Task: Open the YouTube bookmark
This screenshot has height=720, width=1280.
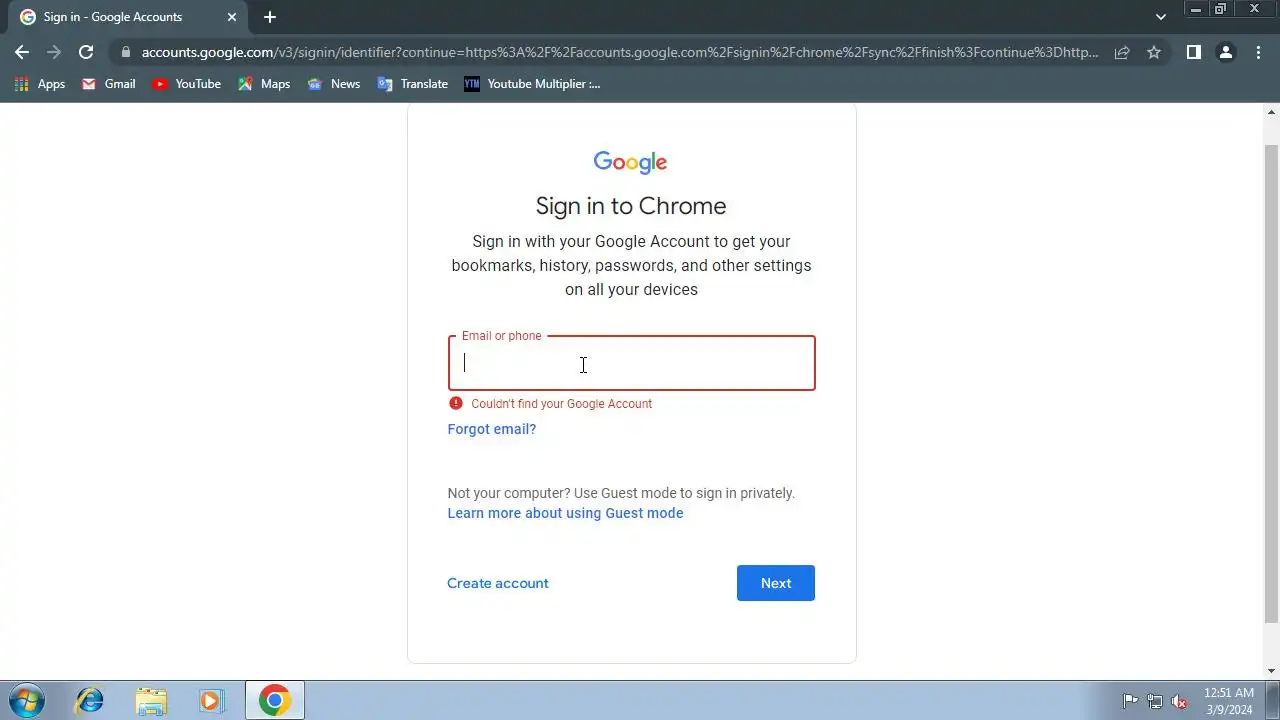Action: point(186,84)
